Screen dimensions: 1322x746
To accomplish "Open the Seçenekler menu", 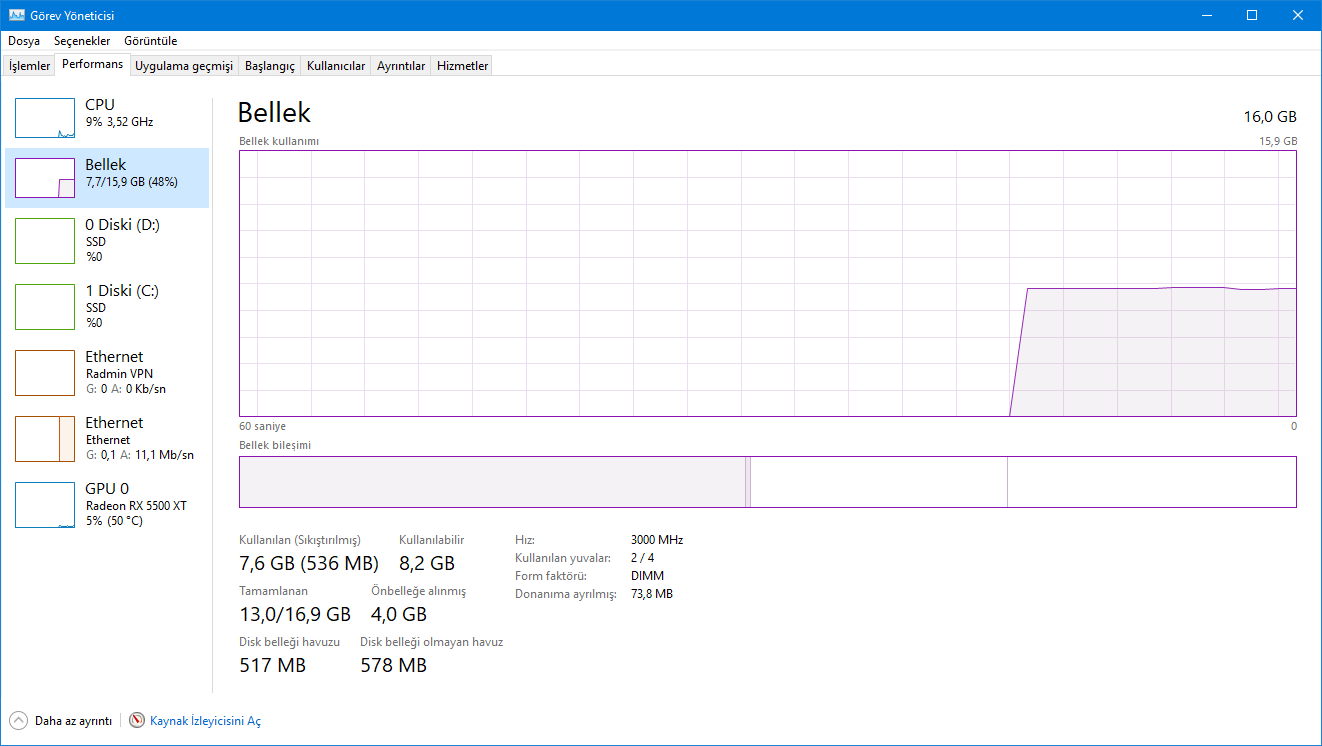I will tap(82, 41).
